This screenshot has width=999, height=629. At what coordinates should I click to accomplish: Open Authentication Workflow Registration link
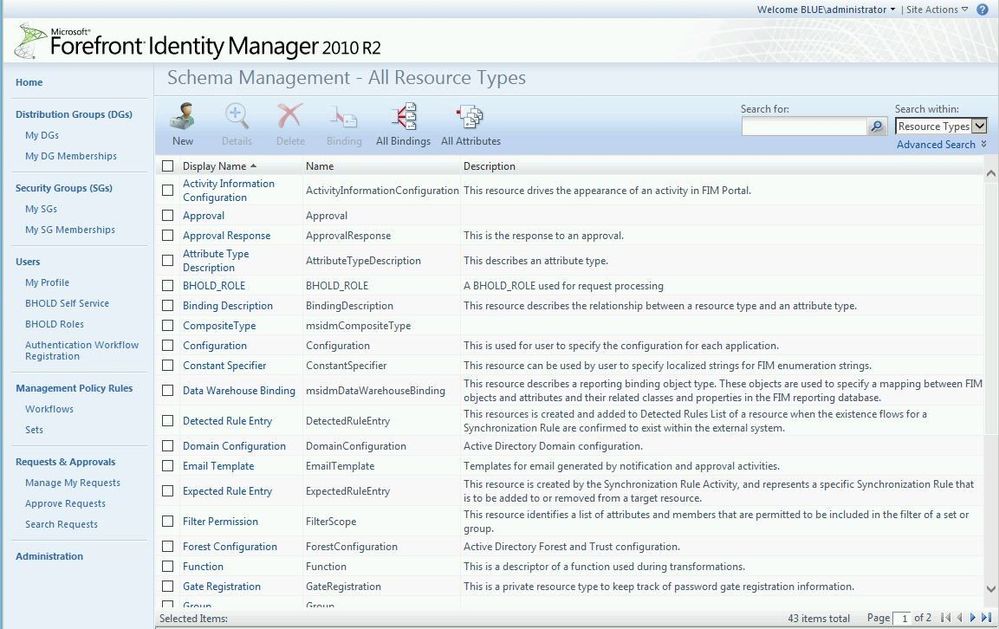[82, 351]
